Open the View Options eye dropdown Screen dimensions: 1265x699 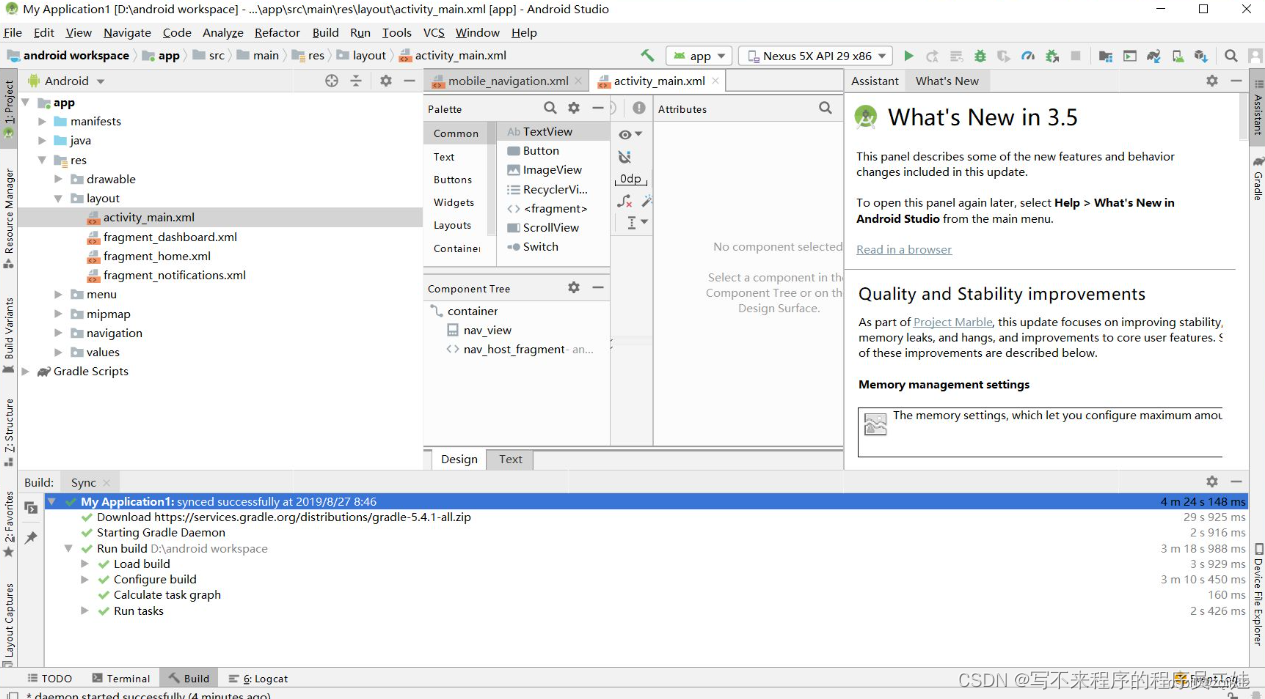click(630, 134)
